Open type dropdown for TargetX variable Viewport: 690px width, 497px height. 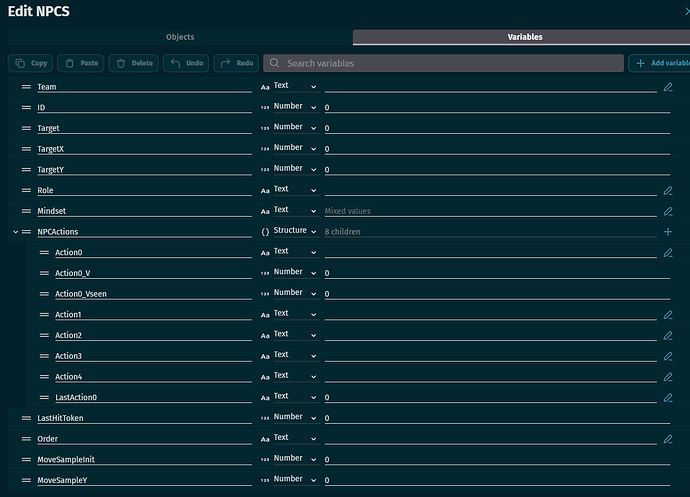295,148
